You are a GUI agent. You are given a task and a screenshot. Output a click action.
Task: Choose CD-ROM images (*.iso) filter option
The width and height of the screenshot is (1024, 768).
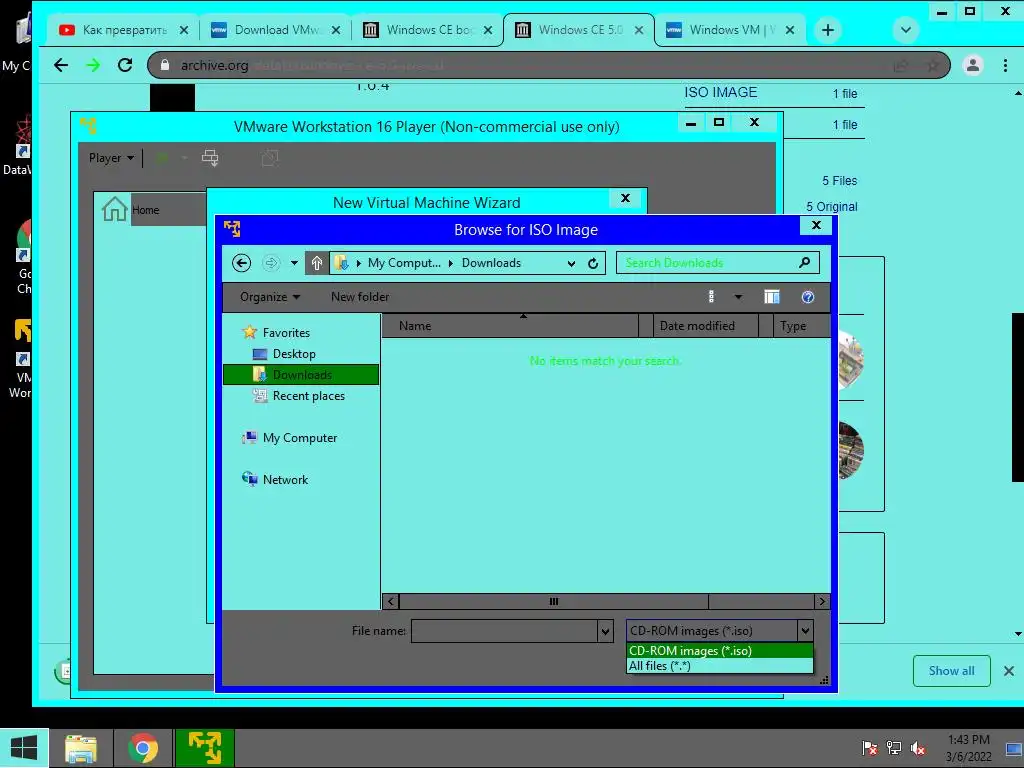coord(720,650)
